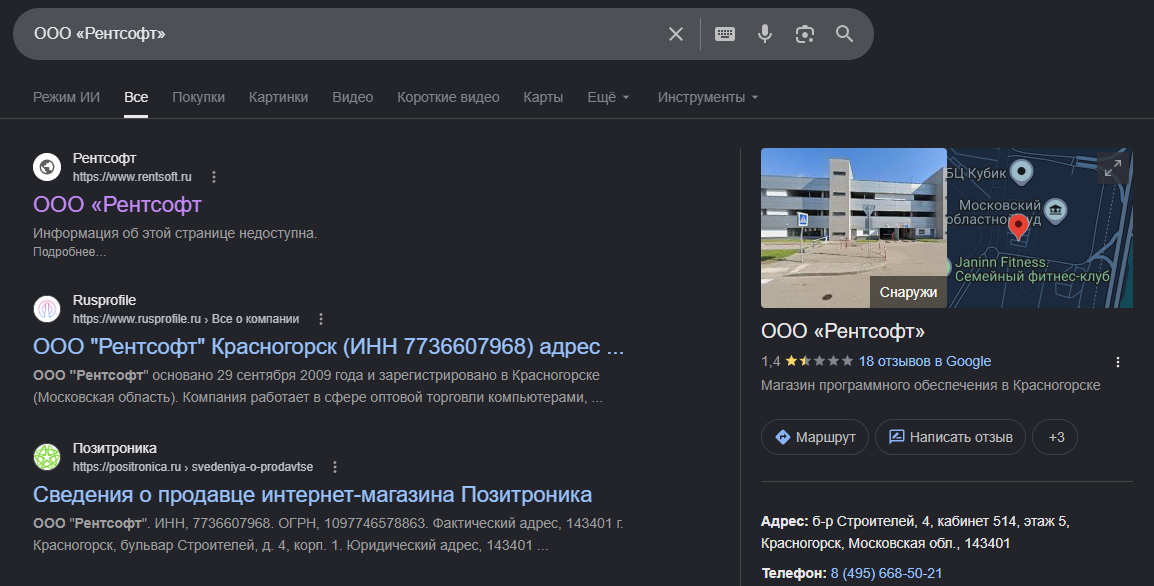Open Rusprofile ИНН 7736607968 result link

328,346
